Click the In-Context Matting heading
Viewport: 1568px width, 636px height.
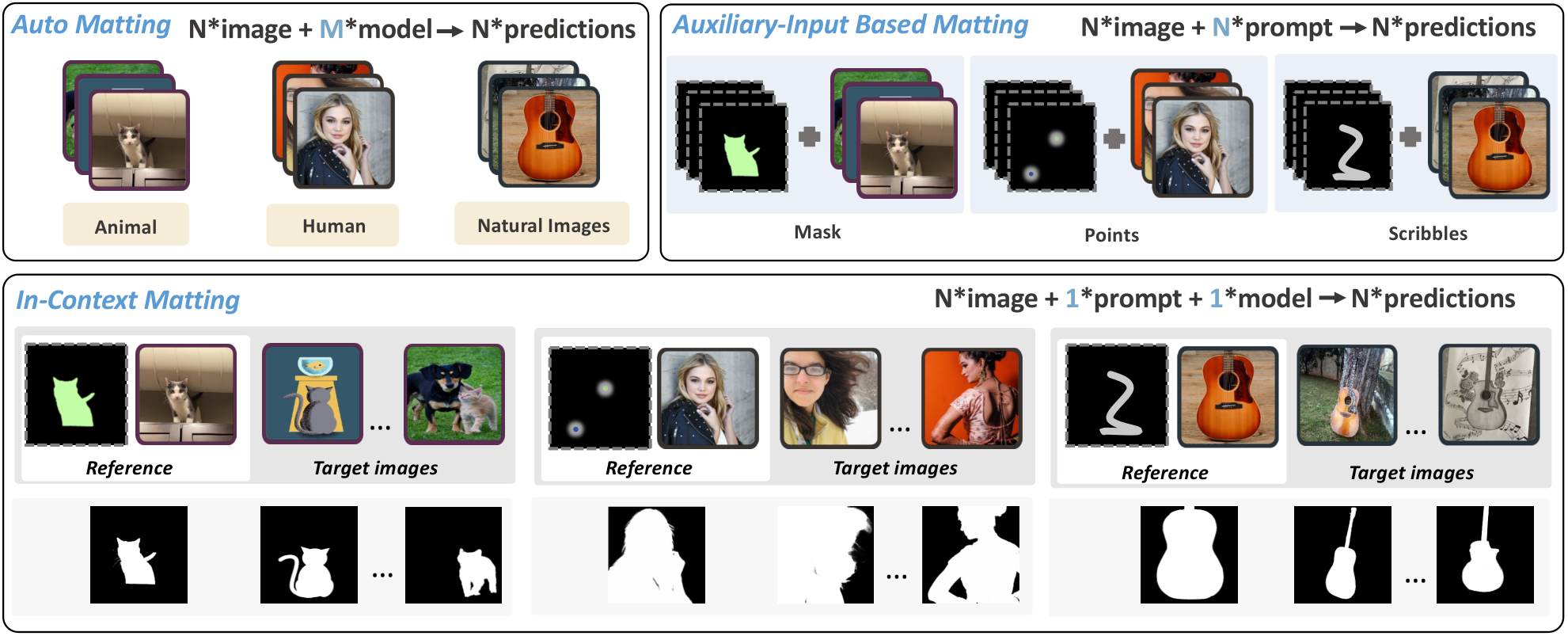128,300
